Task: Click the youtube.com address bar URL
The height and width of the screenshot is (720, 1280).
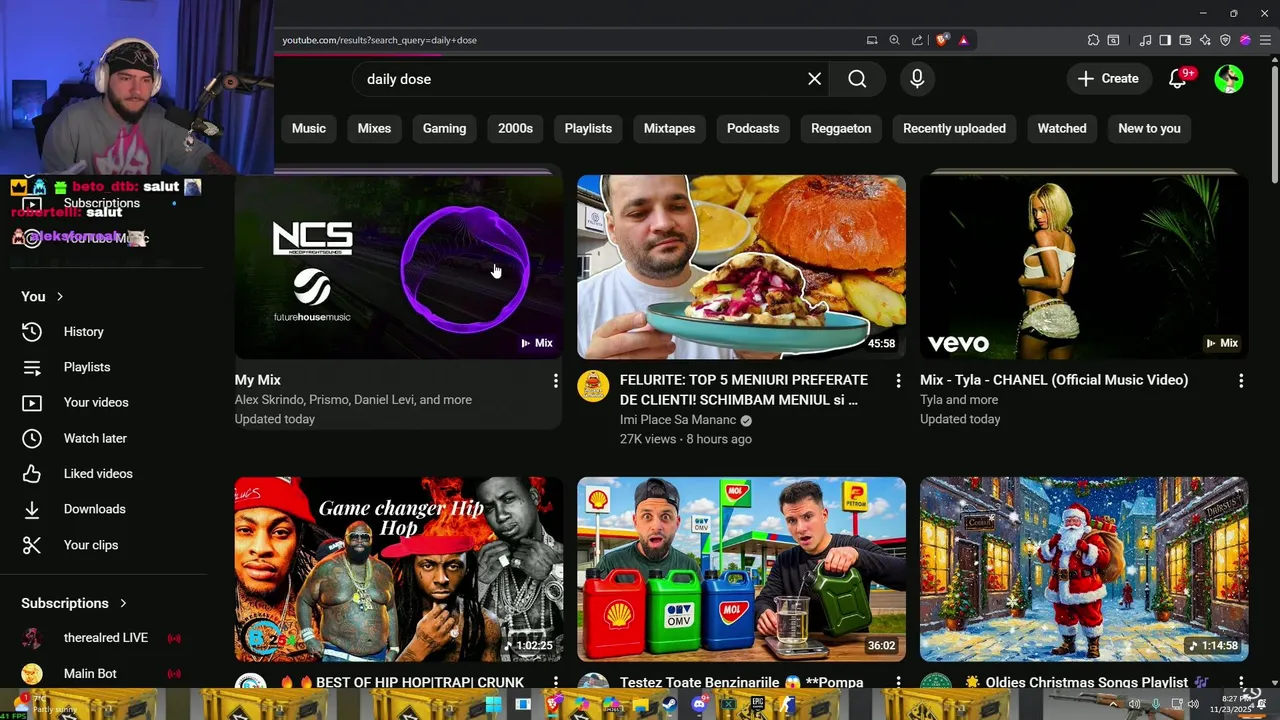Action: [x=379, y=40]
